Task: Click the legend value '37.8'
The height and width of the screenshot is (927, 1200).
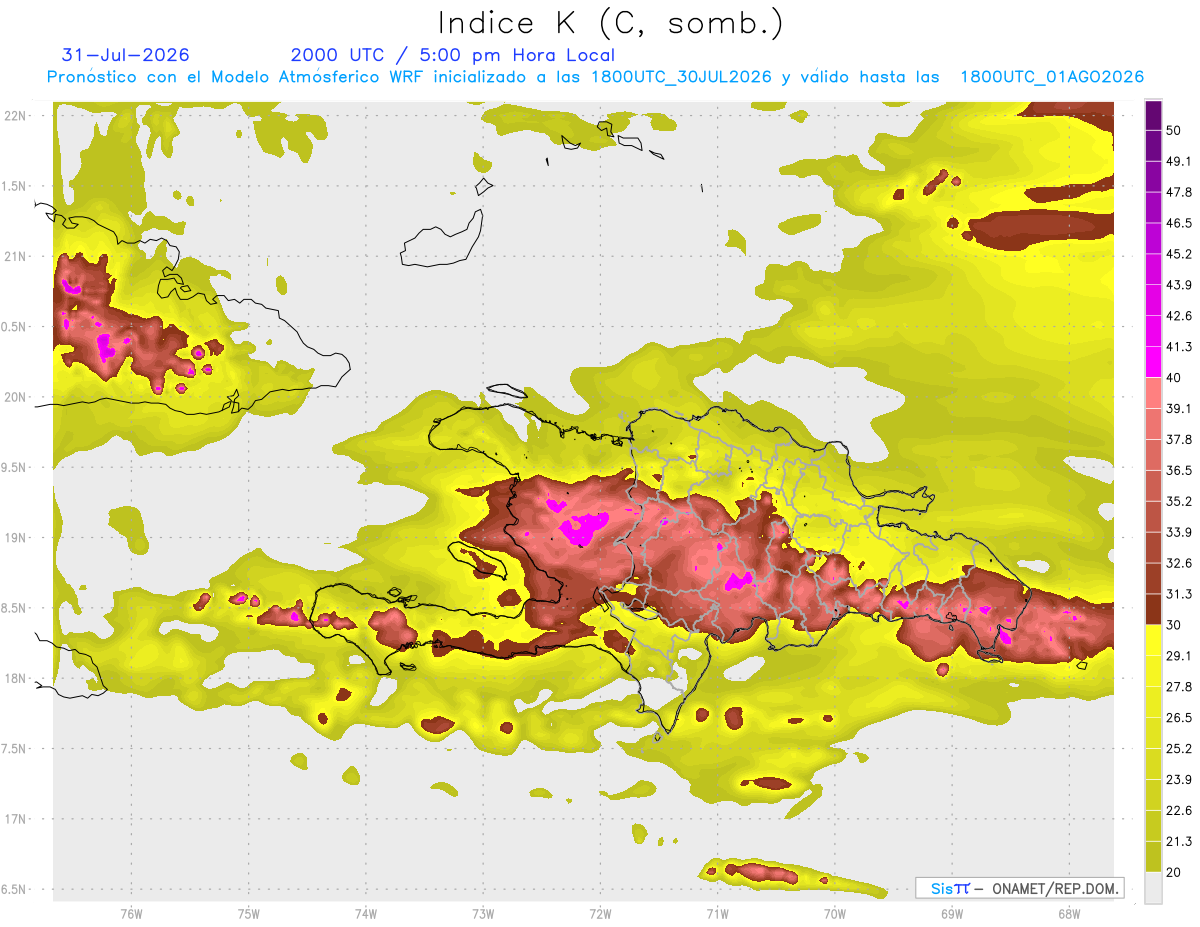Action: pos(1179,440)
